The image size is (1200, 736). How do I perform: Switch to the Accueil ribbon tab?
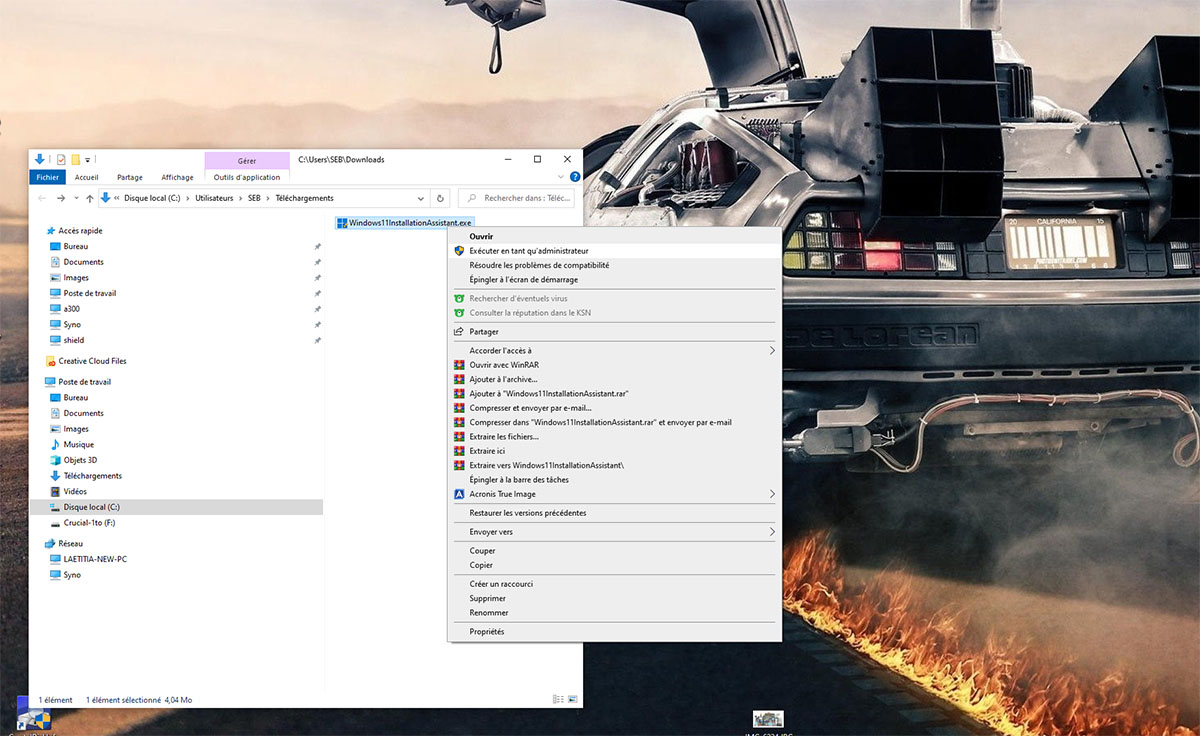[87, 177]
